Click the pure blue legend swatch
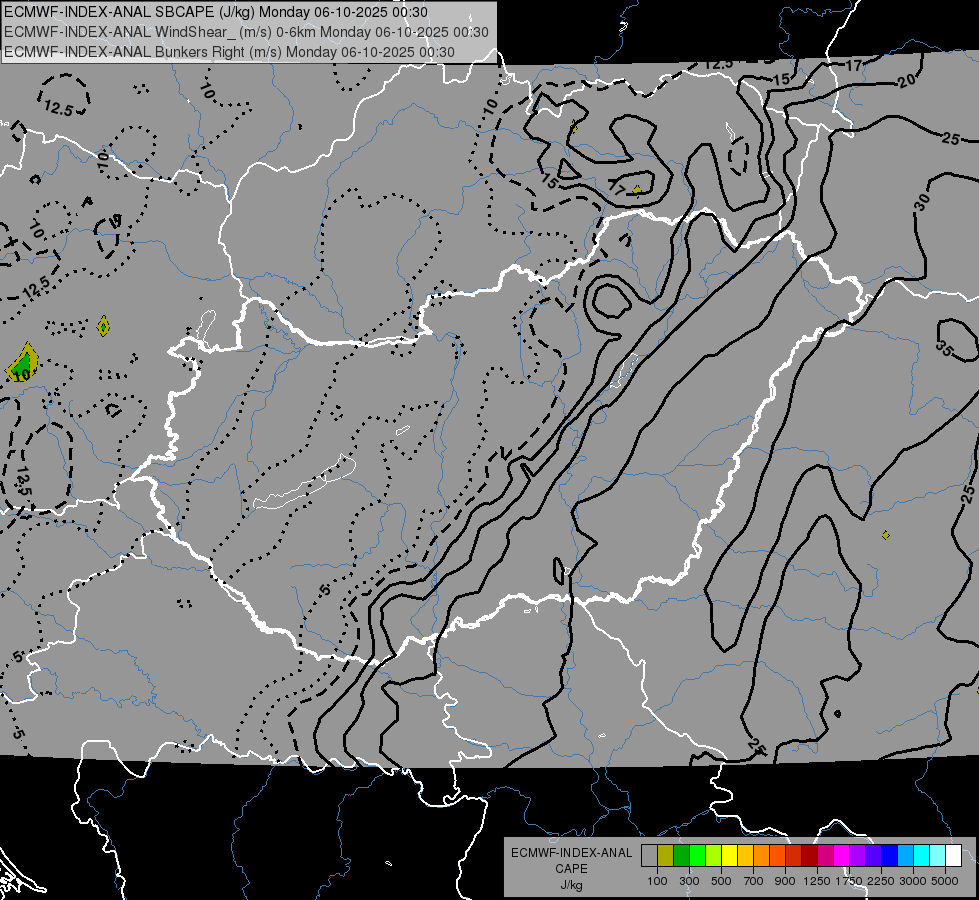 pyautogui.click(x=889, y=855)
